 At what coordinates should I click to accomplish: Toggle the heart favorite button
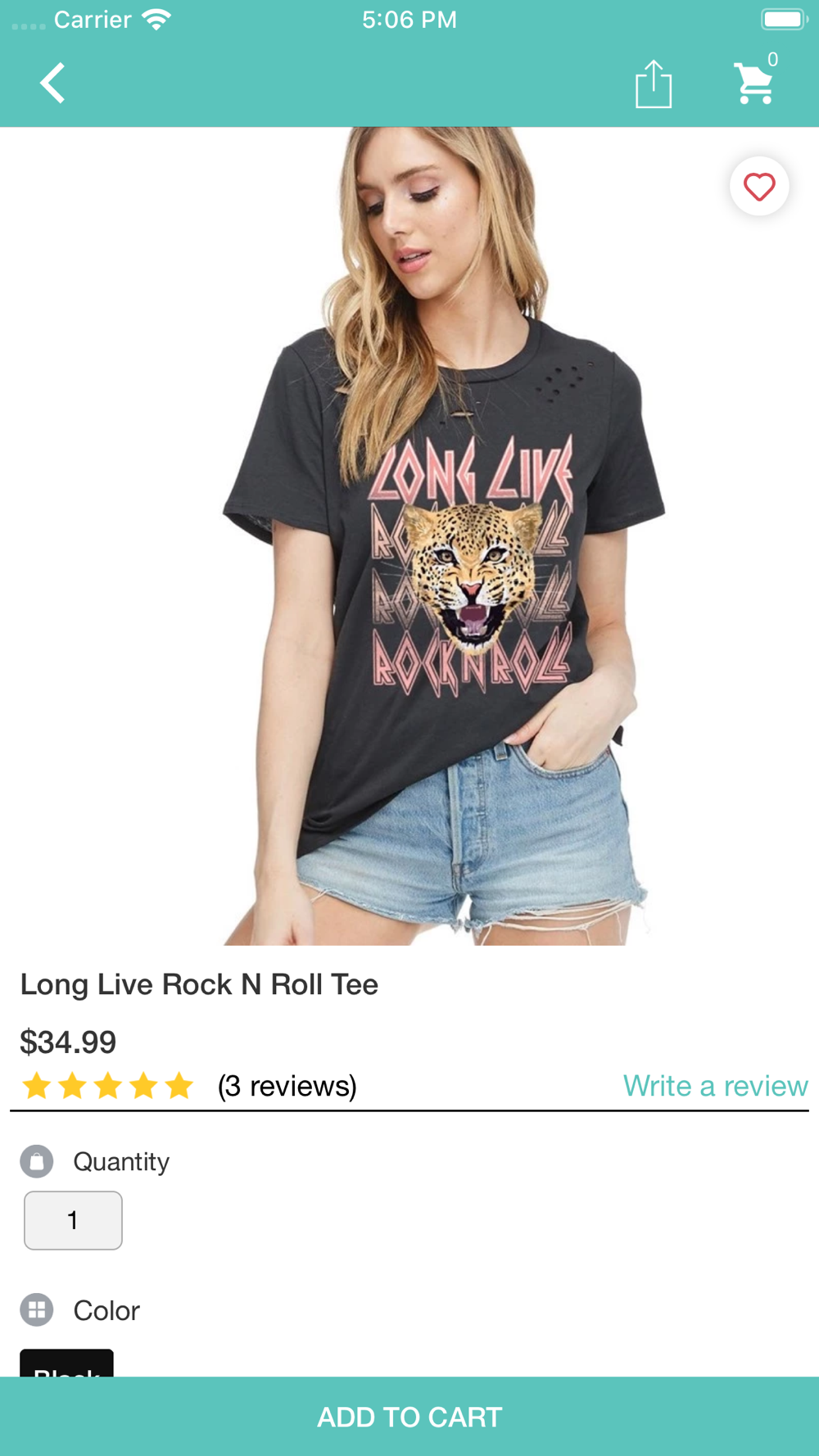[x=759, y=187]
